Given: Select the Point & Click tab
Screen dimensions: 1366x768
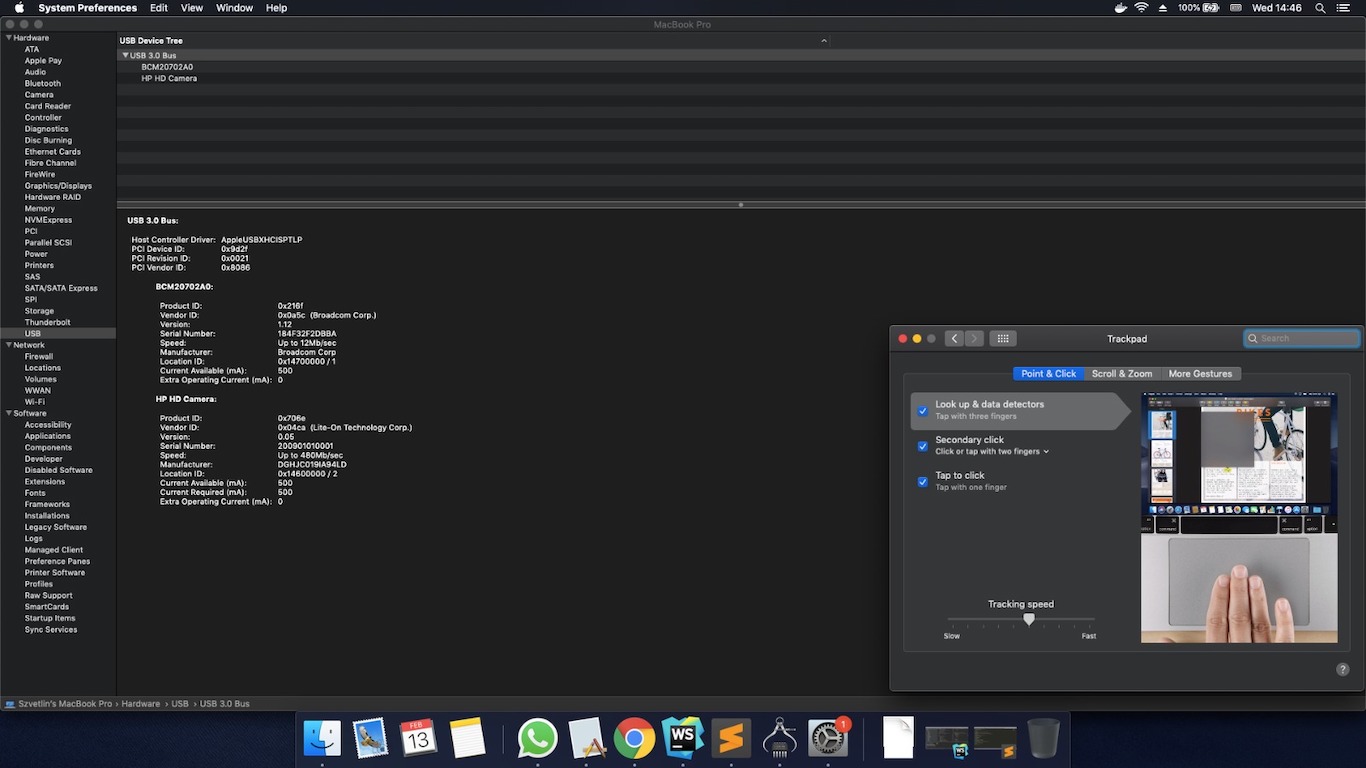Looking at the screenshot, I should 1049,374.
